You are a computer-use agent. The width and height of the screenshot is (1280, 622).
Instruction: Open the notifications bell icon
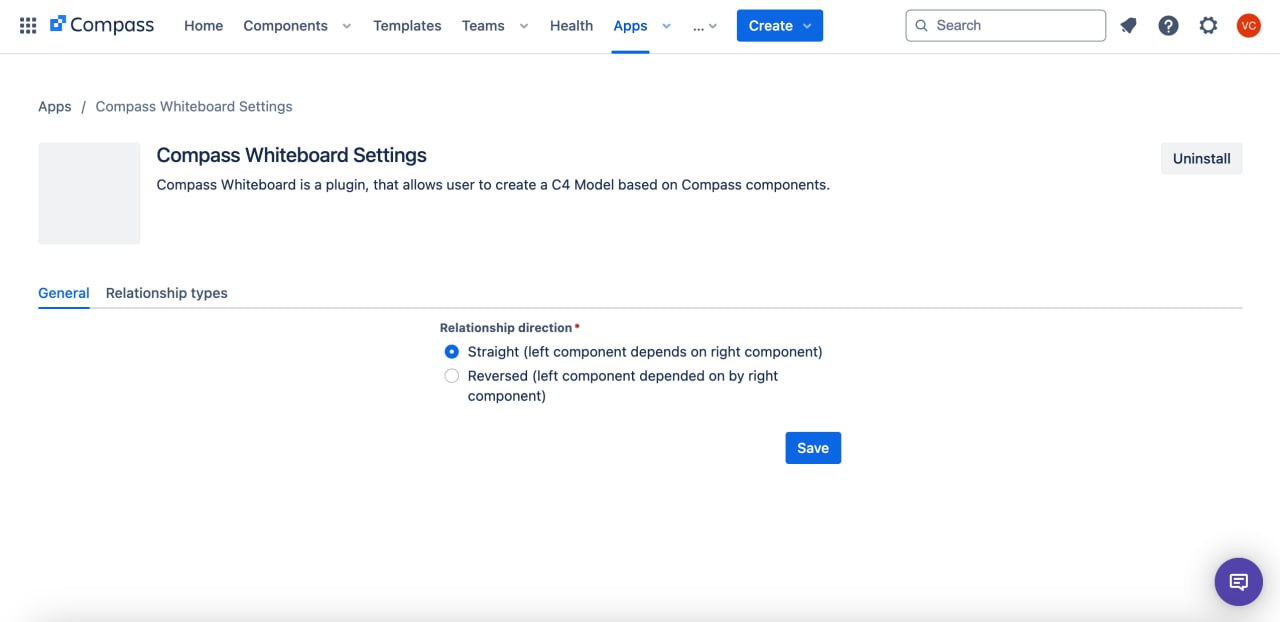1128,26
